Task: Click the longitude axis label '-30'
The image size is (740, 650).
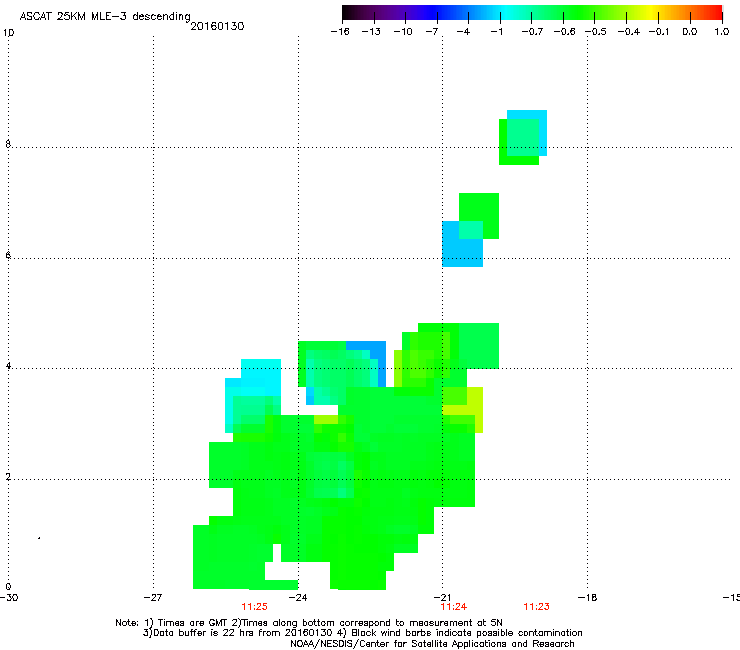Action: pos(9,597)
